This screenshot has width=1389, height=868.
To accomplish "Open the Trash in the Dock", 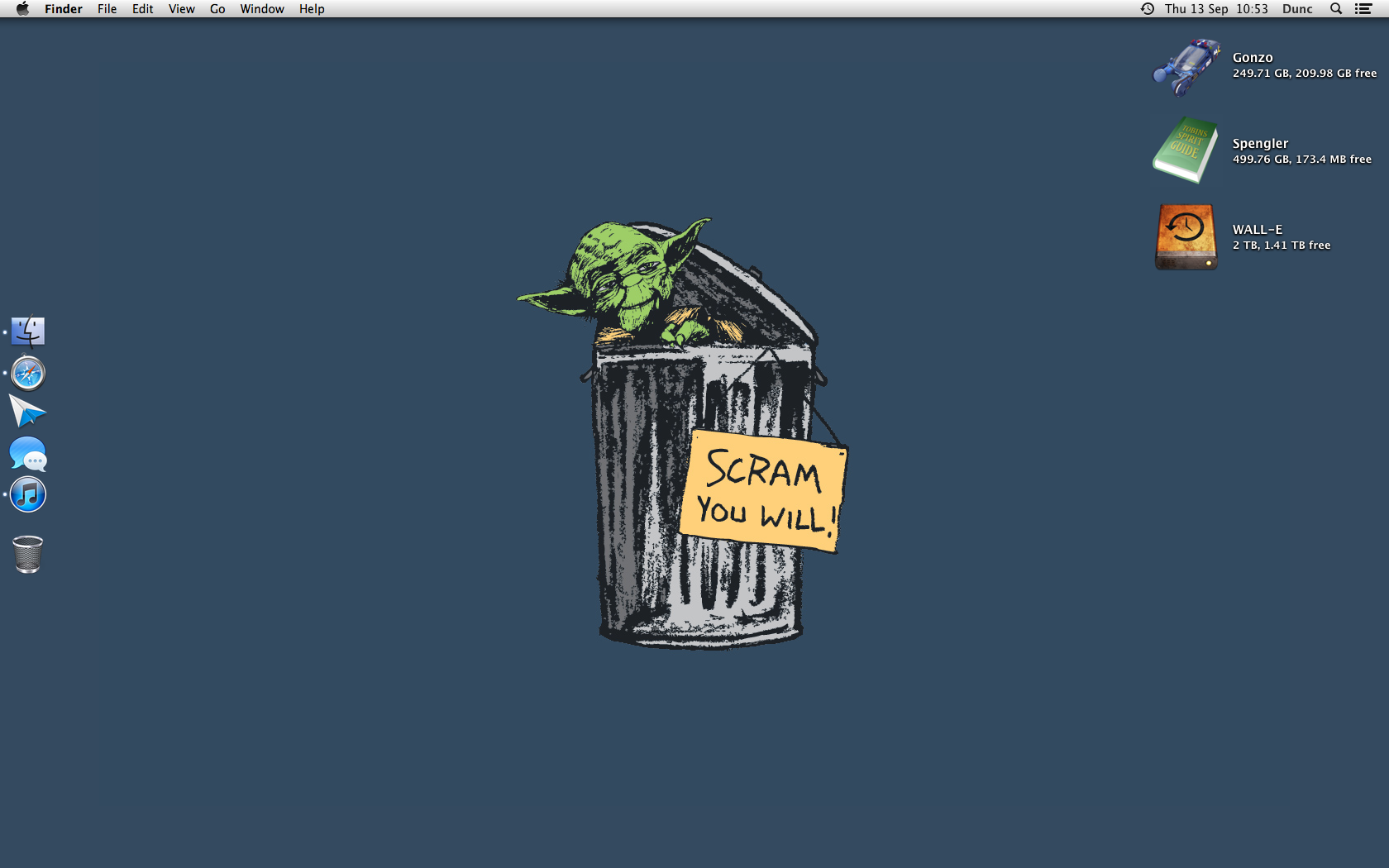I will pyautogui.click(x=28, y=554).
